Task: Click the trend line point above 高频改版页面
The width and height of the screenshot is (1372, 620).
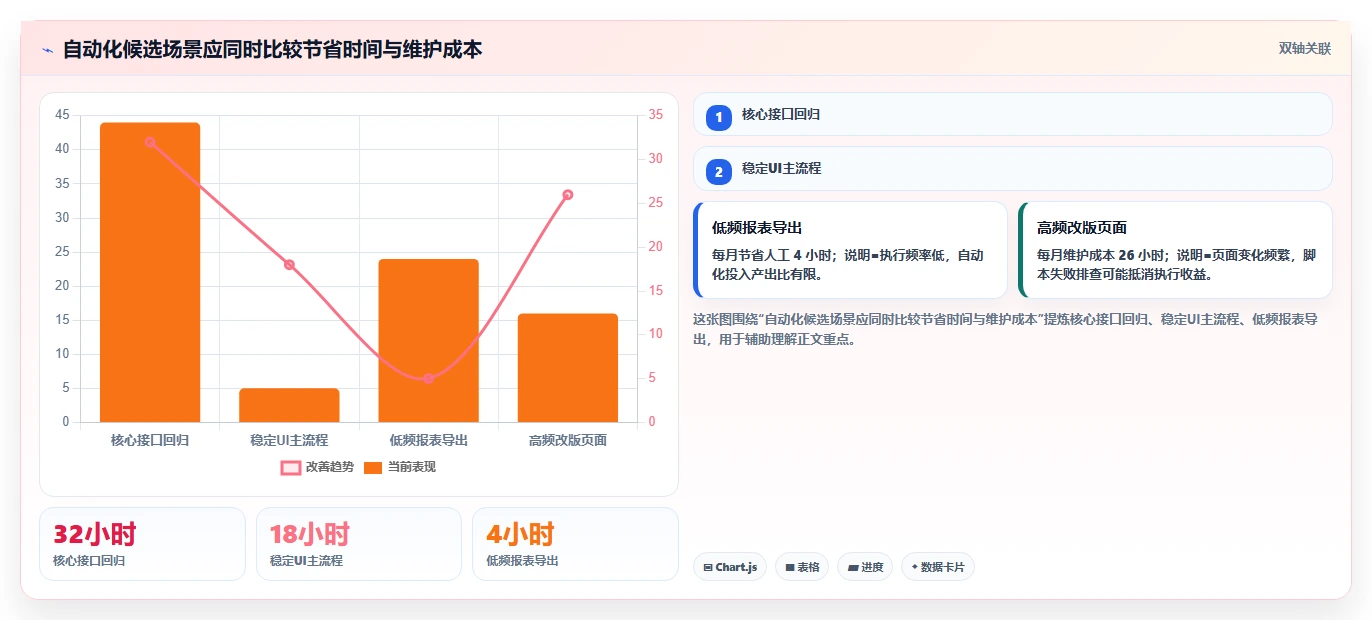Action: pyautogui.click(x=568, y=195)
